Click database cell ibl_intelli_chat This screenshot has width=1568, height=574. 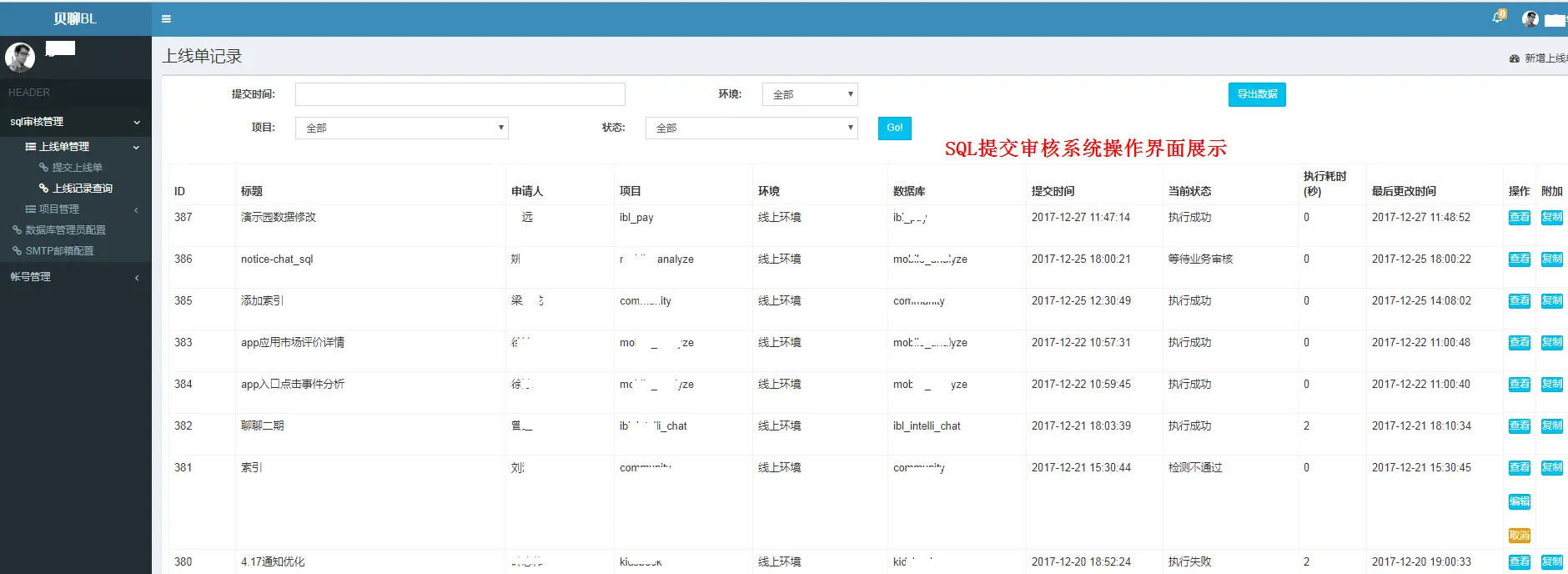point(927,425)
